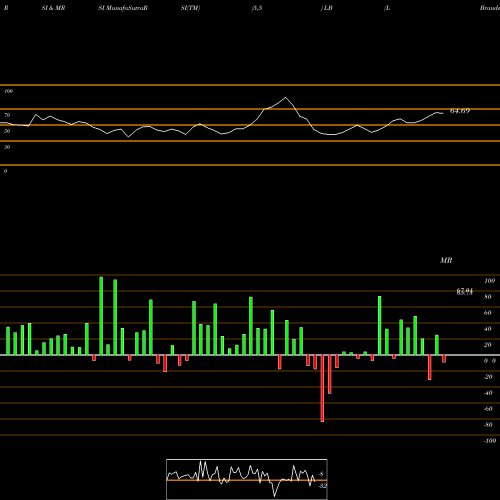Click the '(5,5' parameter text
Image resolution: width=500 pixels, height=500 pixels.
click(257, 8)
